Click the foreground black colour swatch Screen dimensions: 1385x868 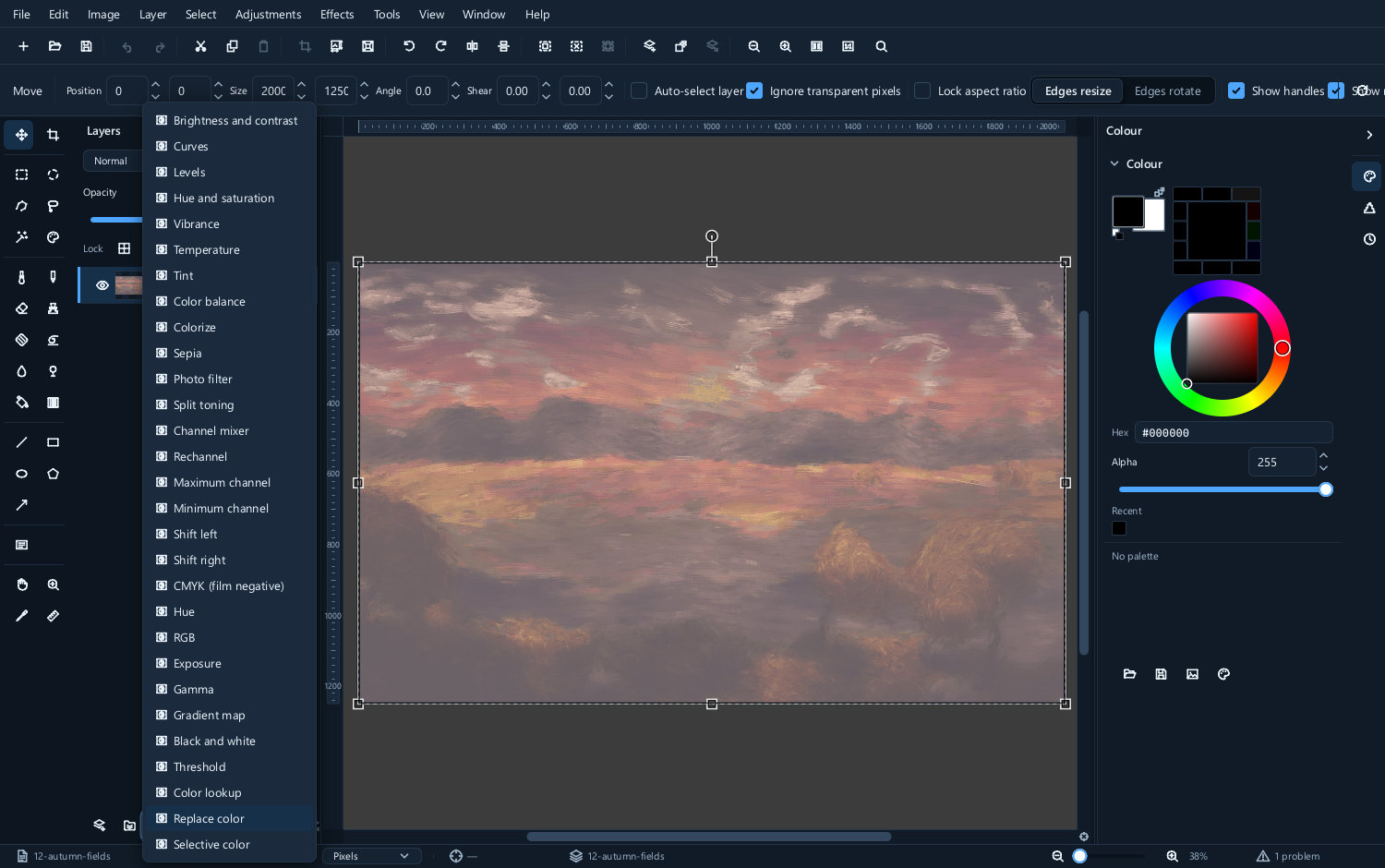pyautogui.click(x=1127, y=211)
